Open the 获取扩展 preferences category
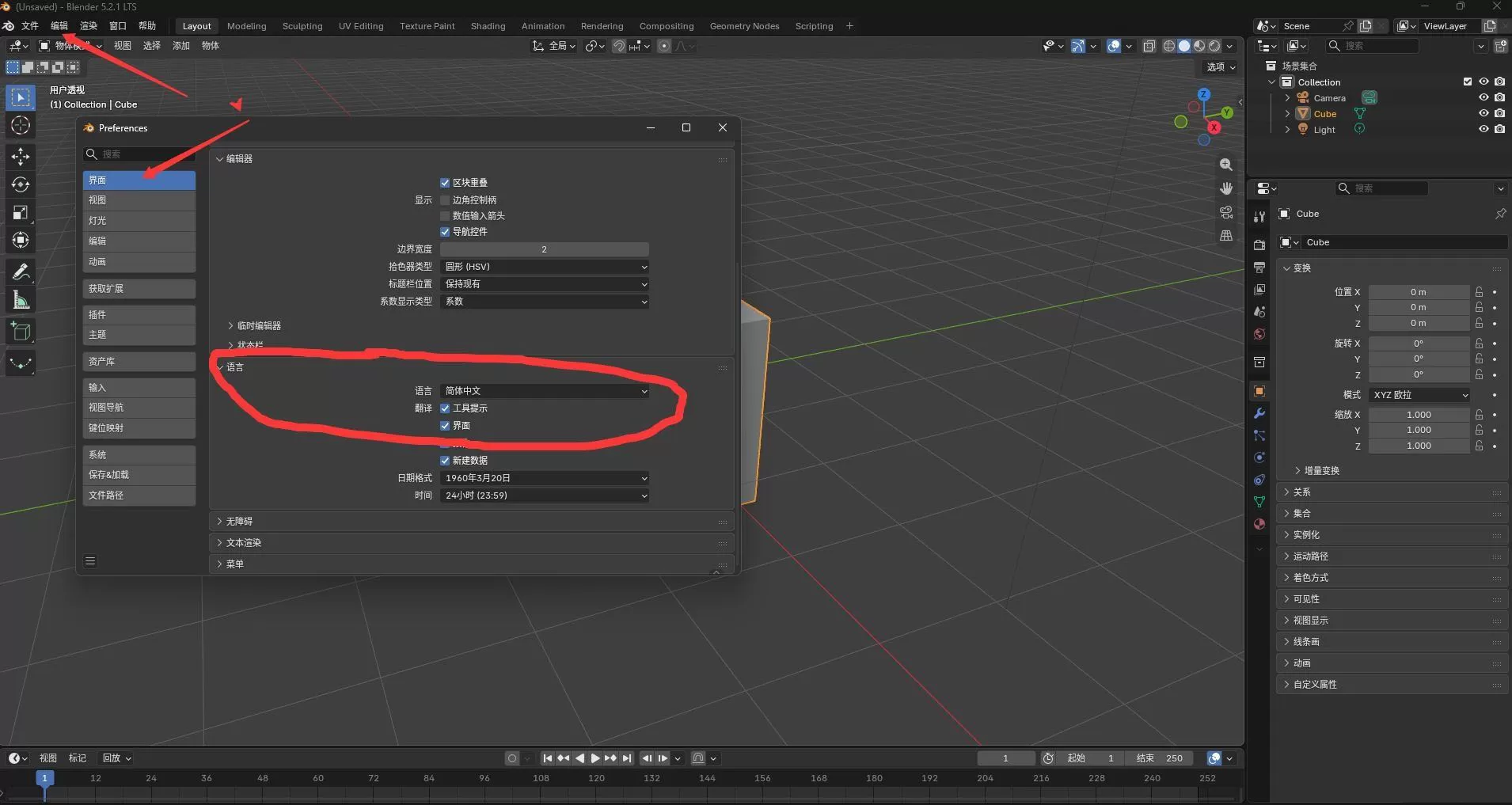 (x=139, y=289)
